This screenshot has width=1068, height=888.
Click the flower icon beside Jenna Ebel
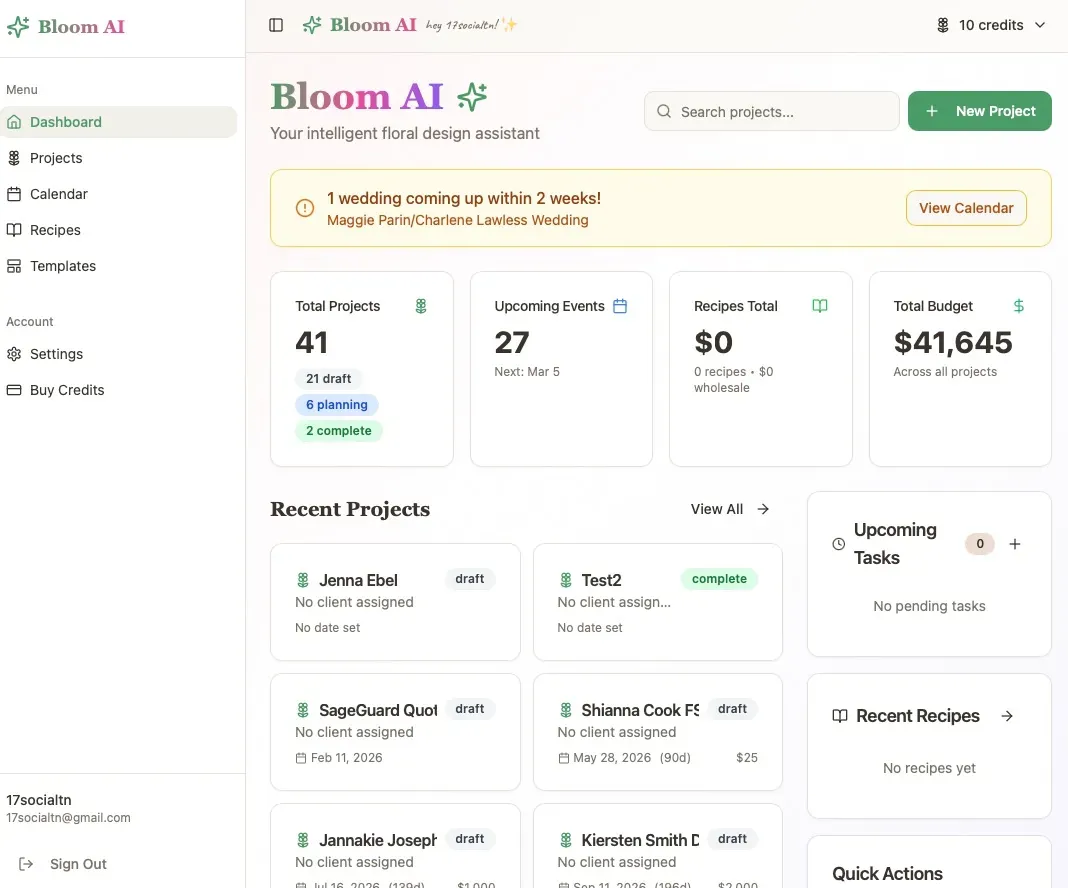(303, 580)
